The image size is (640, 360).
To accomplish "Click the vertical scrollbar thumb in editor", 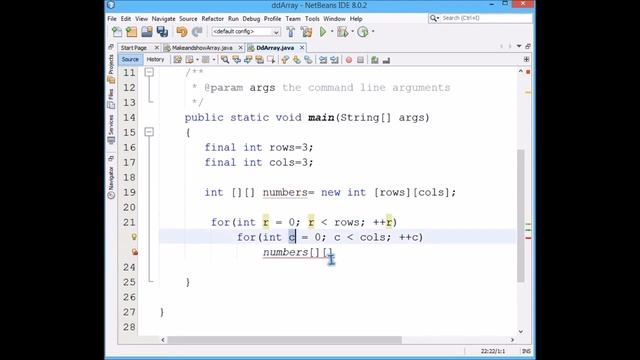I will click(520, 216).
